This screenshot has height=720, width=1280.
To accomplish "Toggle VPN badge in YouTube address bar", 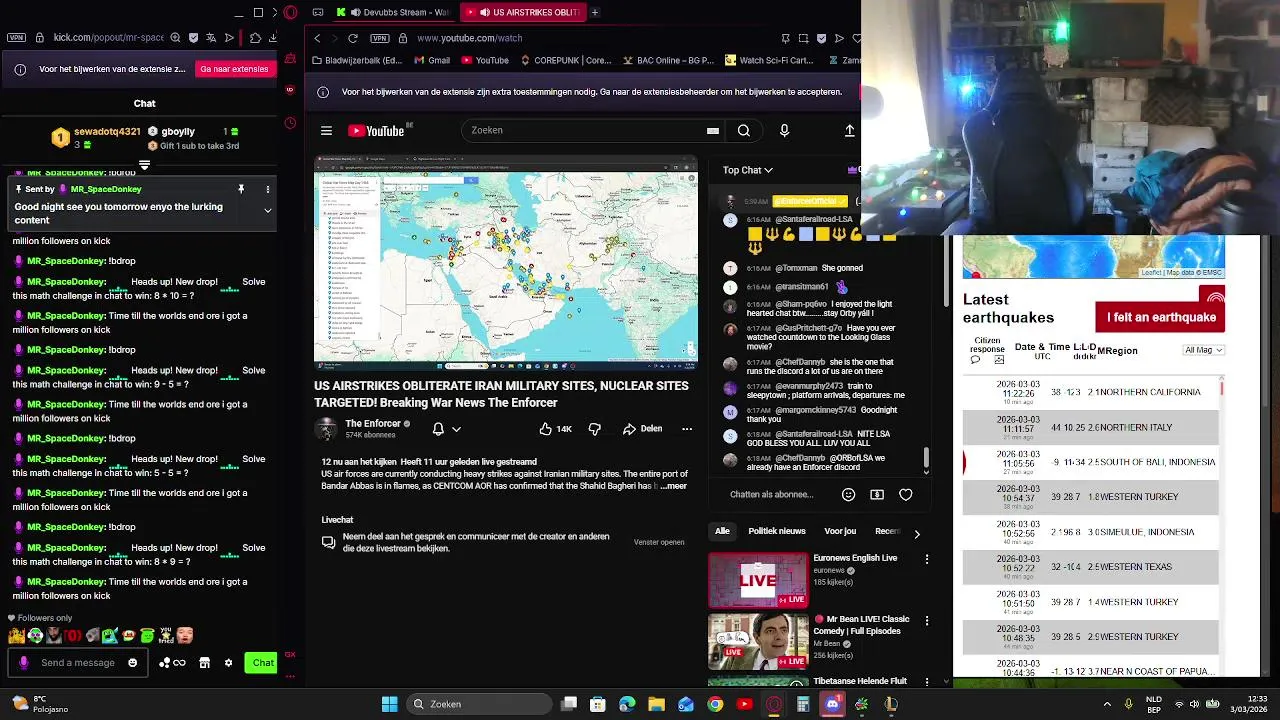I will (380, 38).
